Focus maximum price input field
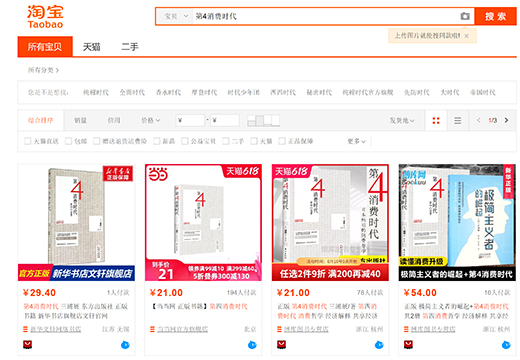The image size is (520, 360). (x=225, y=120)
